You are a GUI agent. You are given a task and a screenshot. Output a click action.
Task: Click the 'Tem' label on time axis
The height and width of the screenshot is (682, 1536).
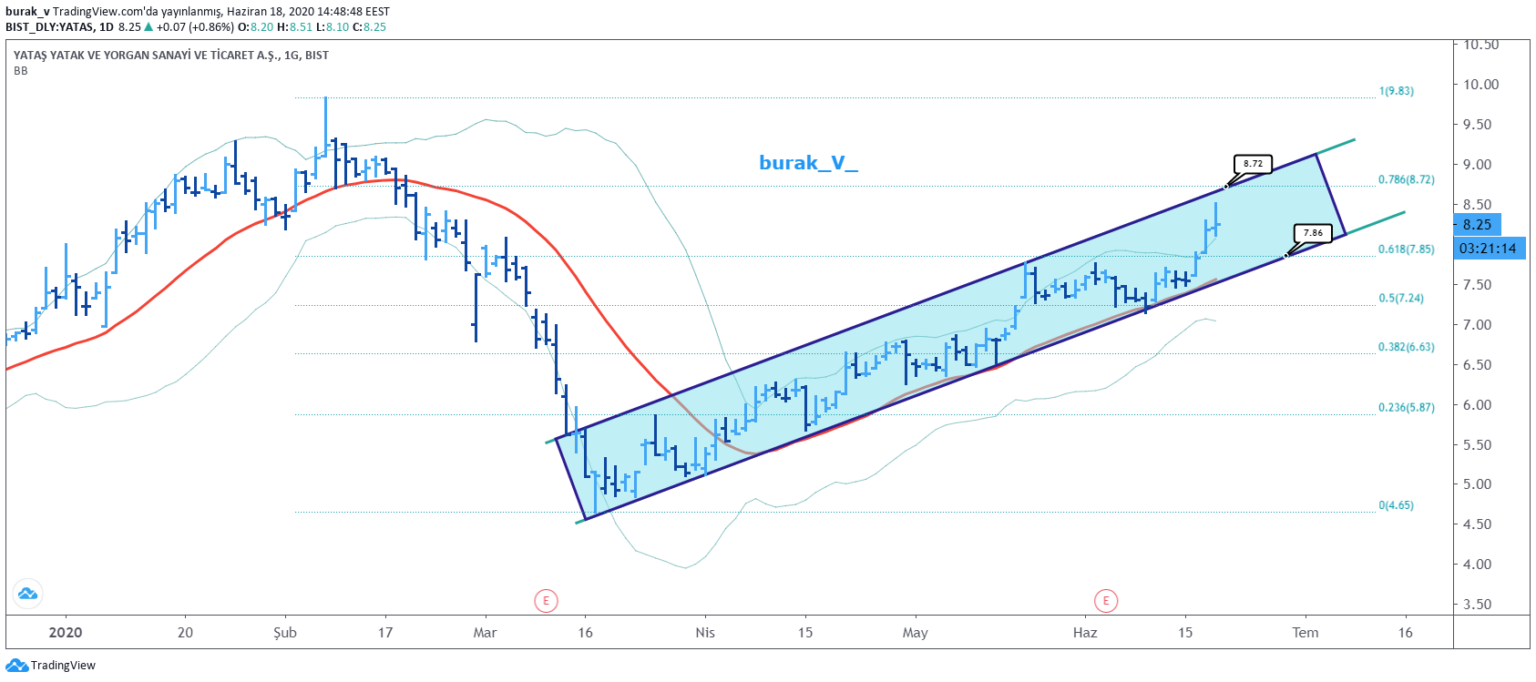point(1303,632)
